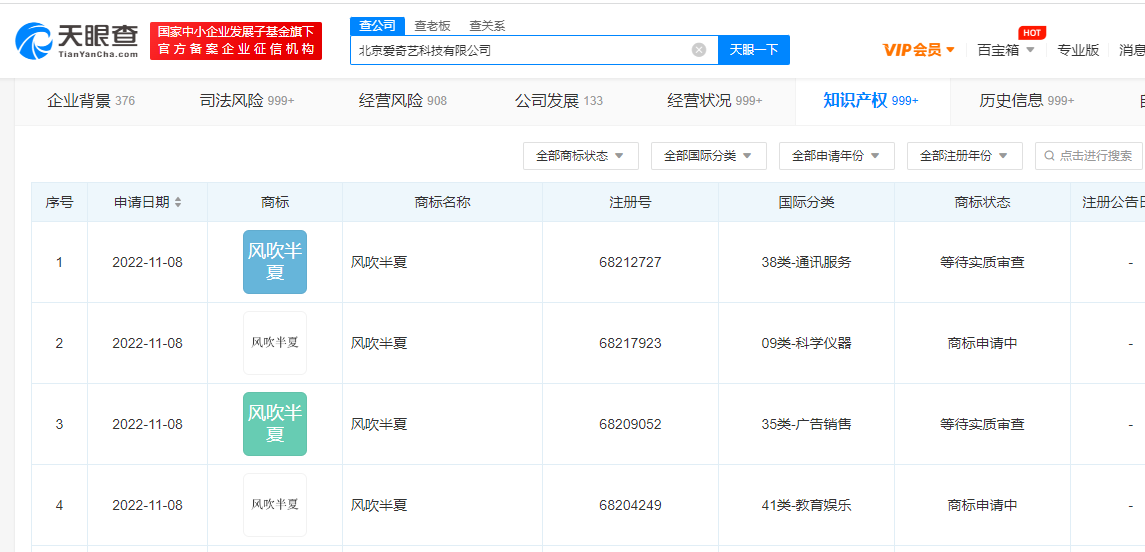The height and width of the screenshot is (552, 1145).
Task: Click registration number 68209052
Action: [630, 424]
